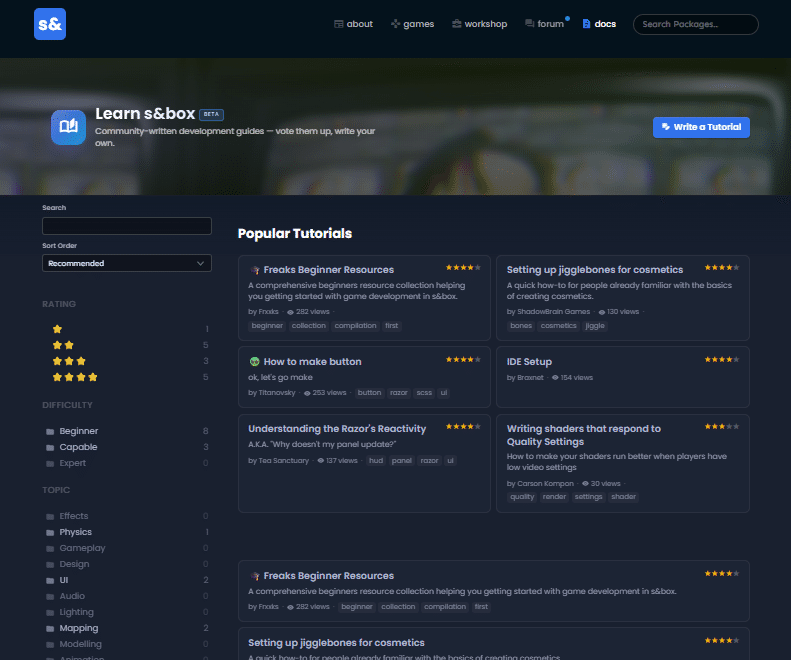
Task: Open the How to make button tutorial
Action: click(312, 361)
